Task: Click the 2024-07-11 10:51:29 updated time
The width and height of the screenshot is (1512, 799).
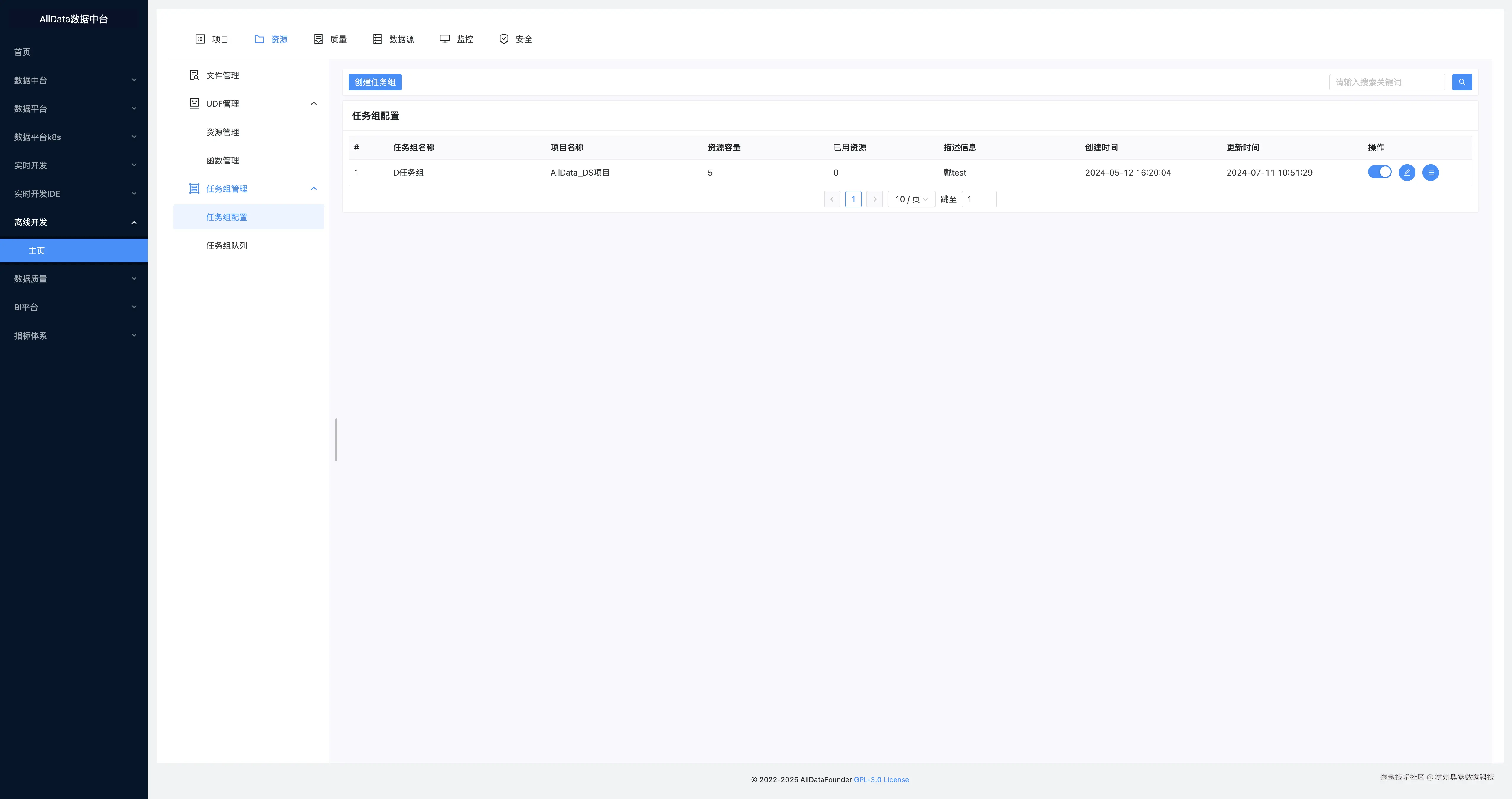Action: click(x=1269, y=173)
